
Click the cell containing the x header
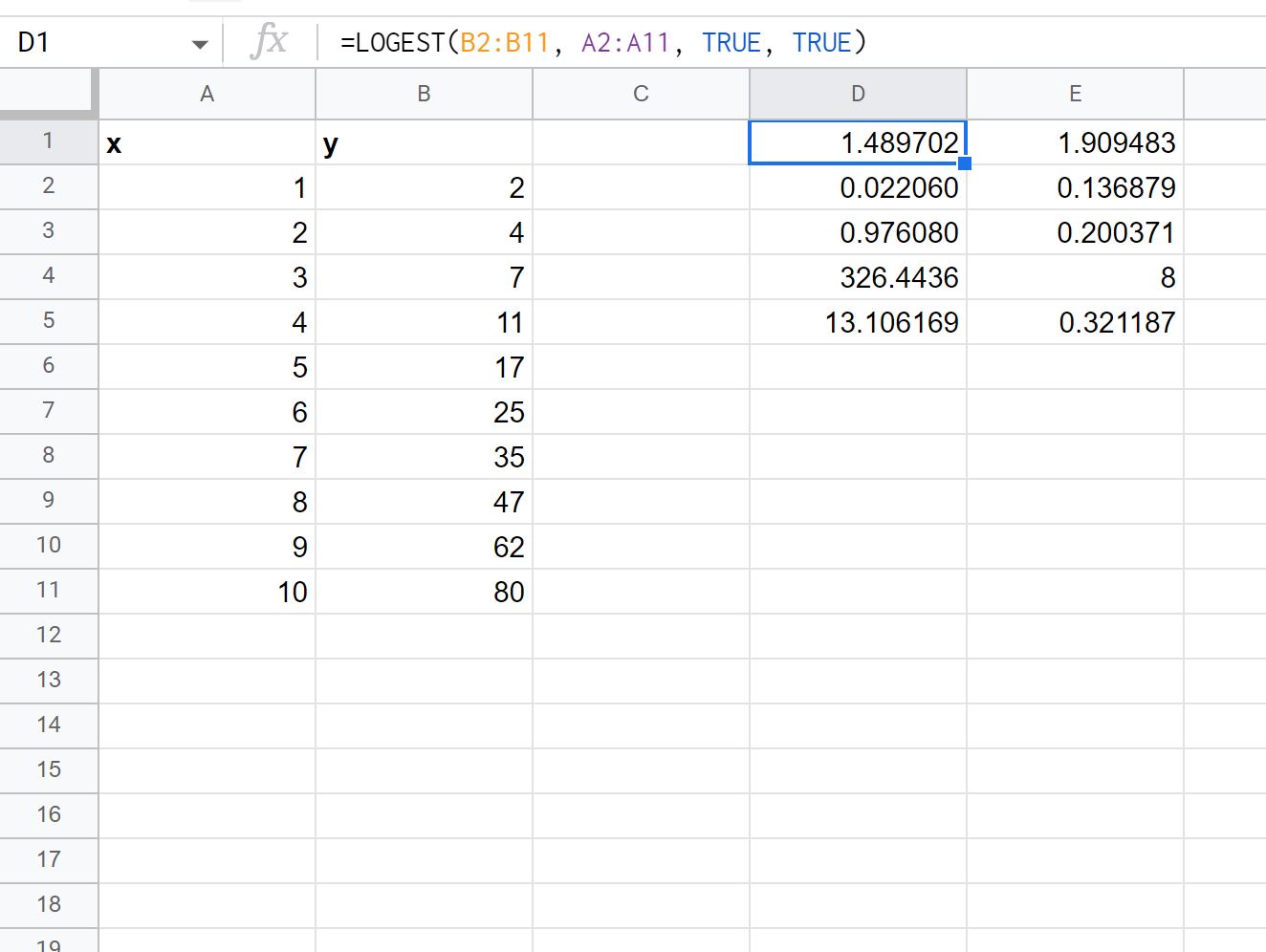click(207, 141)
